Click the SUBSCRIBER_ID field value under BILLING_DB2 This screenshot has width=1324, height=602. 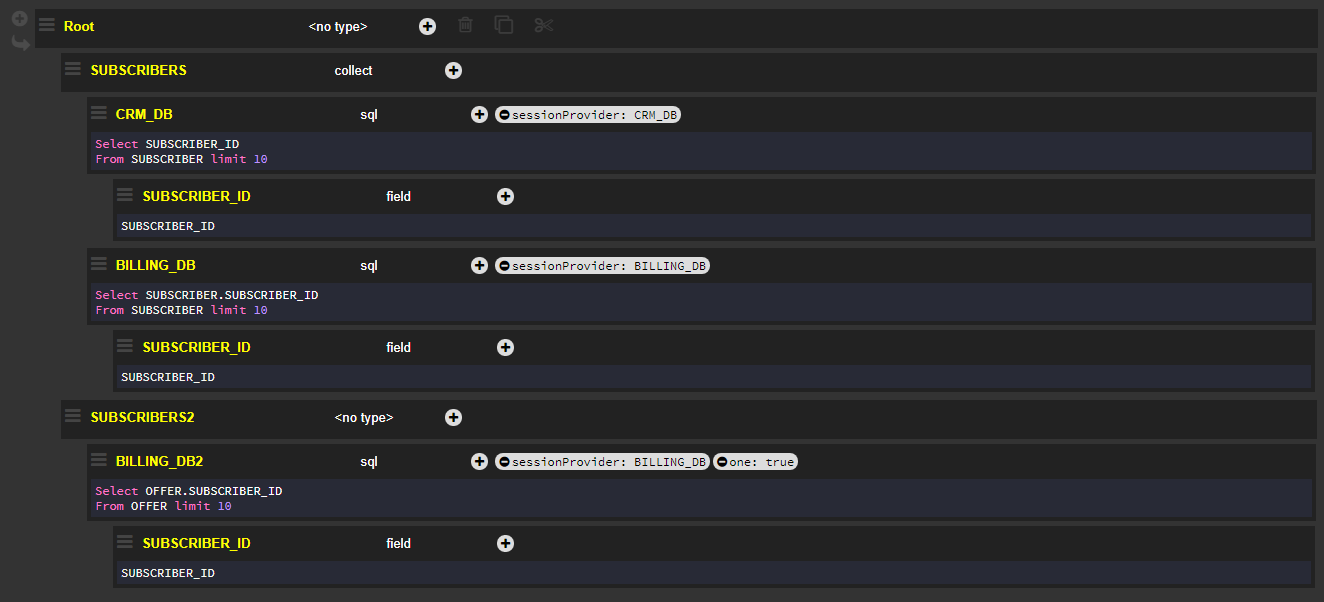168,573
